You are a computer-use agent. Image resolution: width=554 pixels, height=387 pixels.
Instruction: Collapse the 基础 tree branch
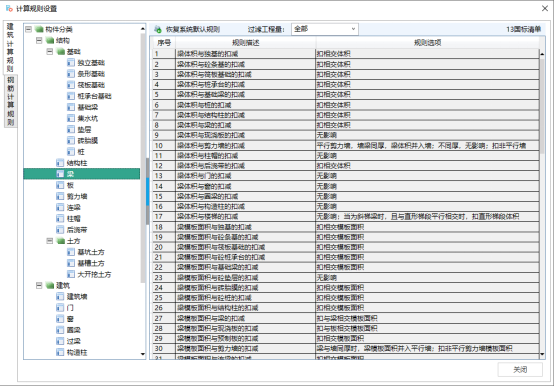click(x=50, y=52)
